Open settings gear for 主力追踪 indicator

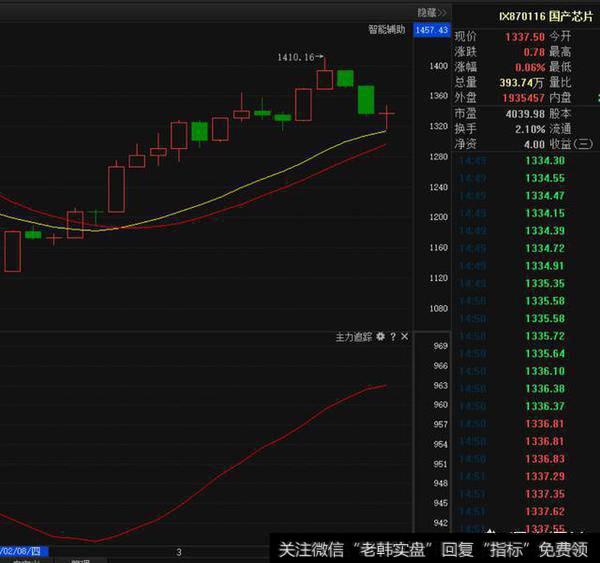[380, 337]
